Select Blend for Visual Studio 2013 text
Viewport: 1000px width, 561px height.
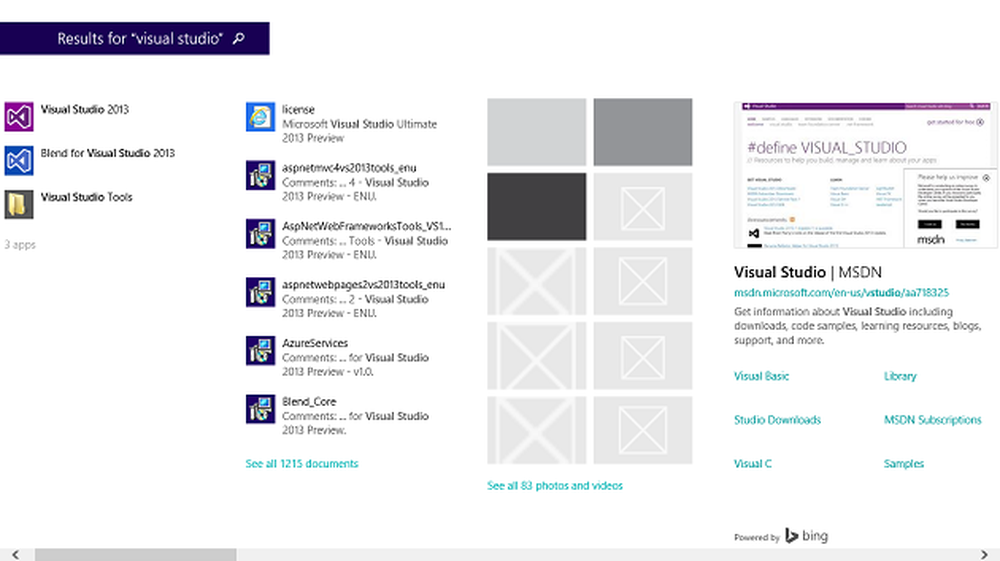(108, 153)
